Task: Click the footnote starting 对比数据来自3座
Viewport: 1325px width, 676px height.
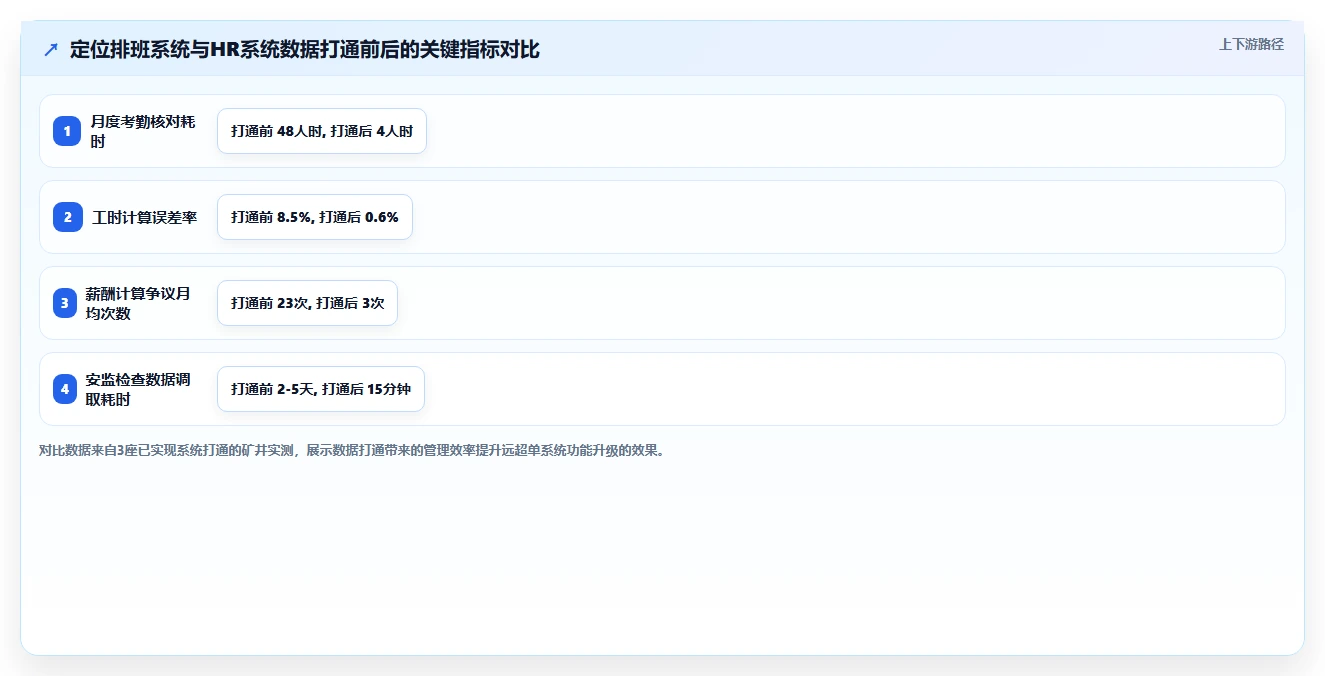Action: [x=352, y=450]
